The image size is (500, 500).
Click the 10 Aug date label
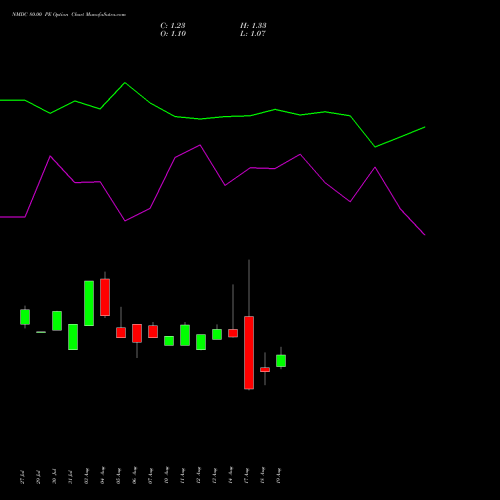pos(166,476)
